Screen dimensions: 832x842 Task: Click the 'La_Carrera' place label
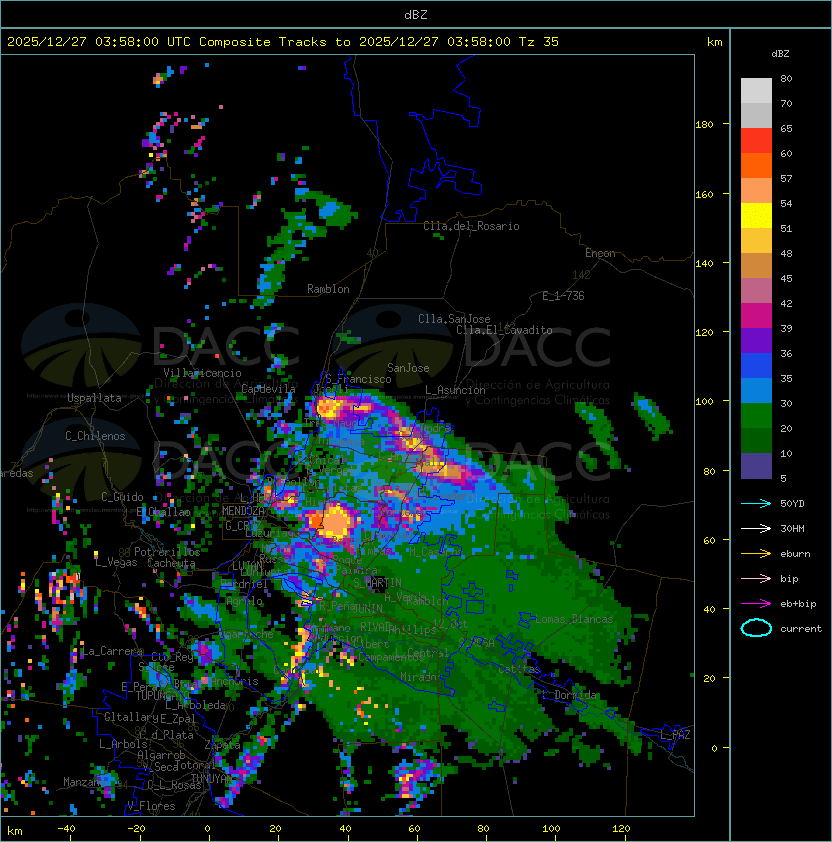pos(113,651)
